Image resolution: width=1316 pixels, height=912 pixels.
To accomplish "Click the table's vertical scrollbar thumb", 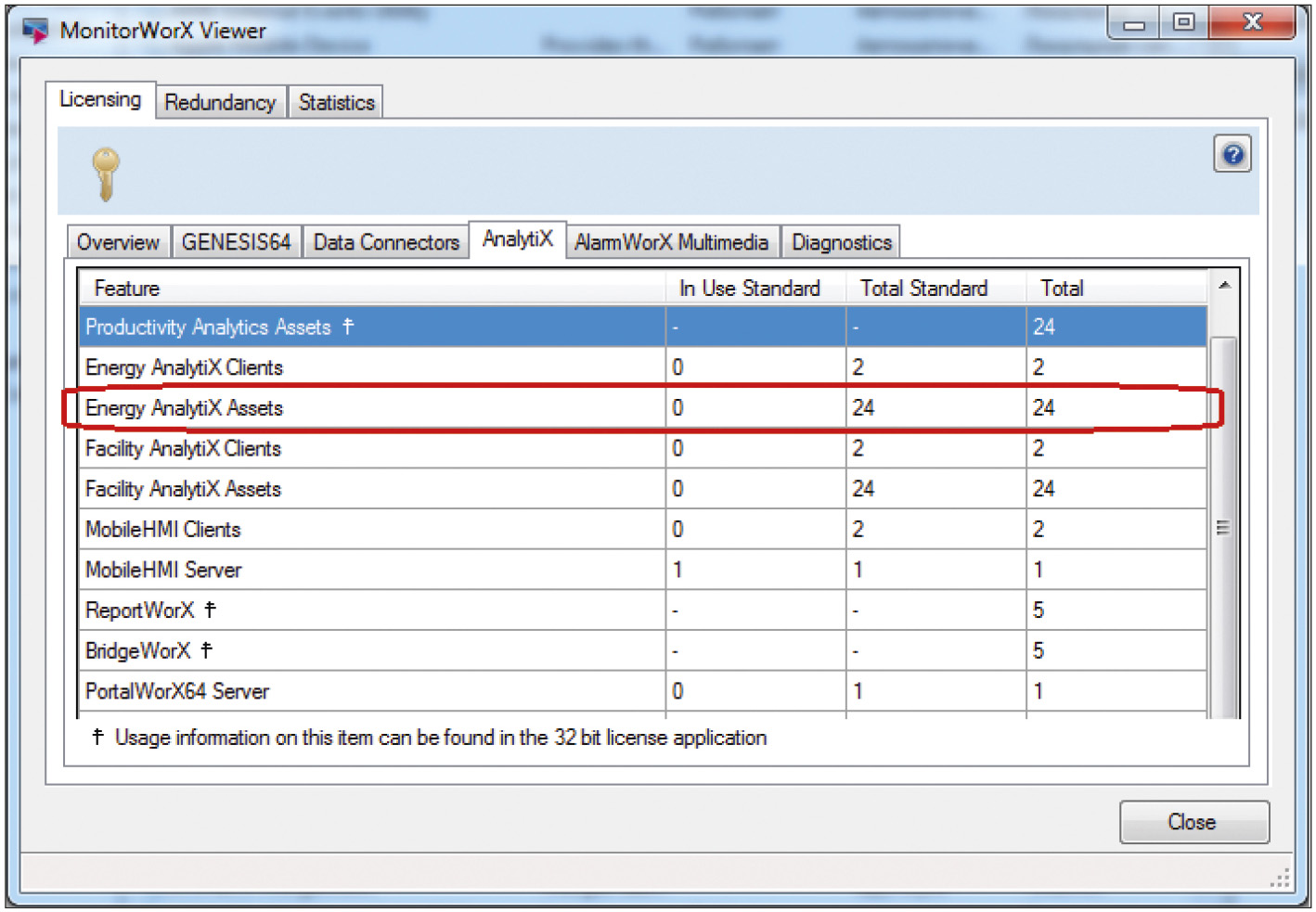I will pyautogui.click(x=1223, y=527).
